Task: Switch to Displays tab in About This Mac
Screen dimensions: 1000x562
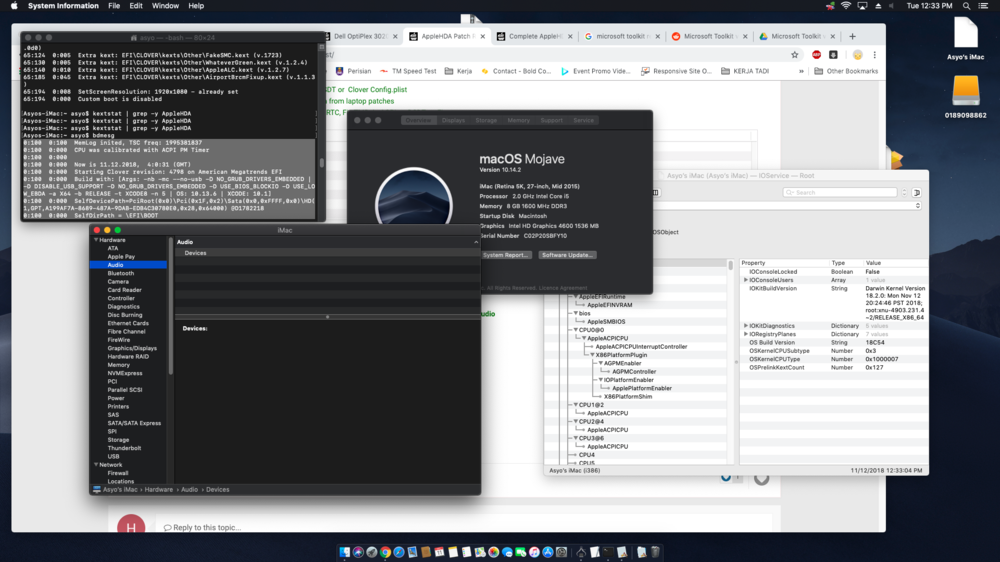Action: point(453,120)
